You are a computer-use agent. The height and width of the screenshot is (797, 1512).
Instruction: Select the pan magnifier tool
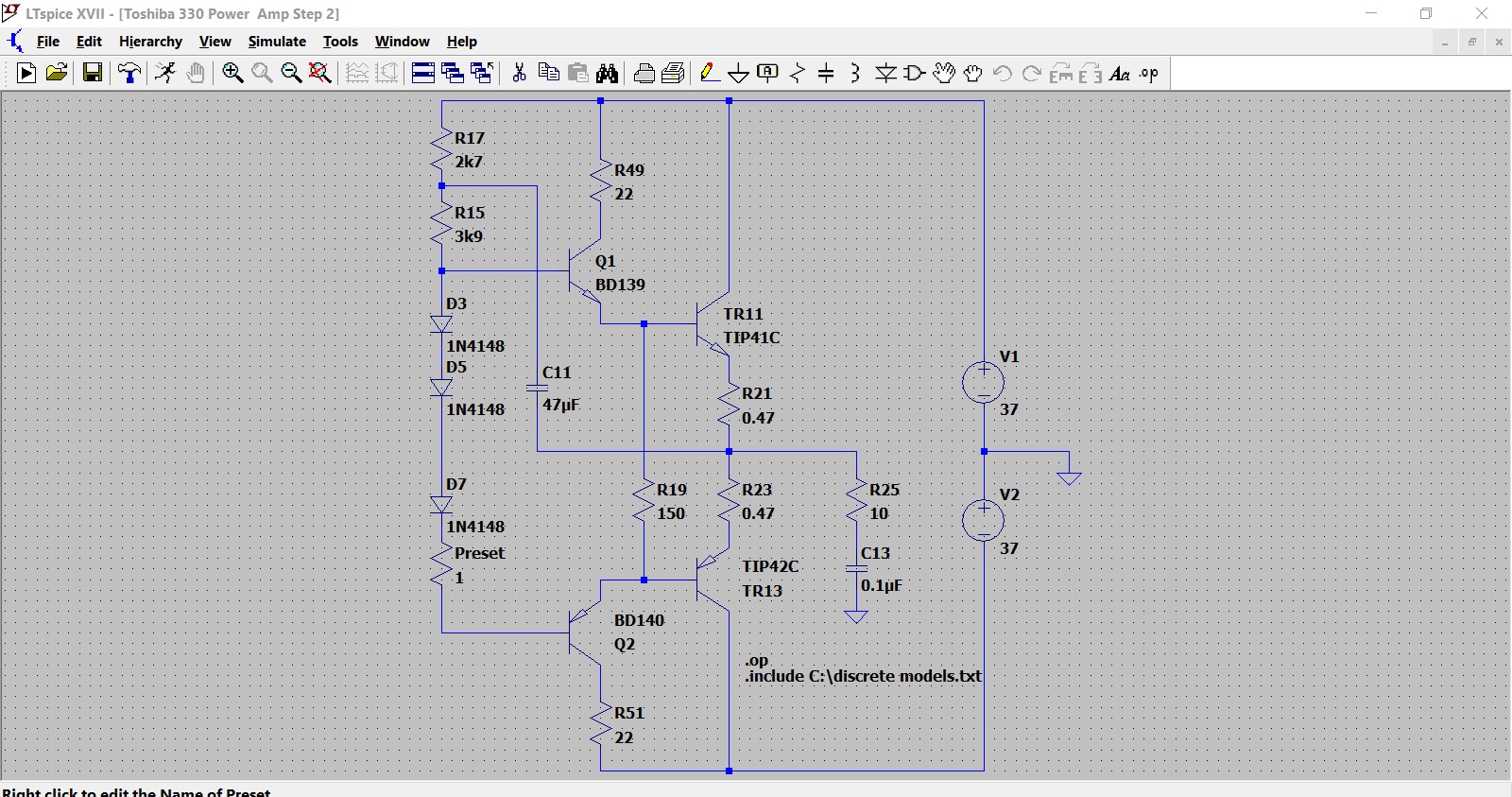[x=262, y=73]
